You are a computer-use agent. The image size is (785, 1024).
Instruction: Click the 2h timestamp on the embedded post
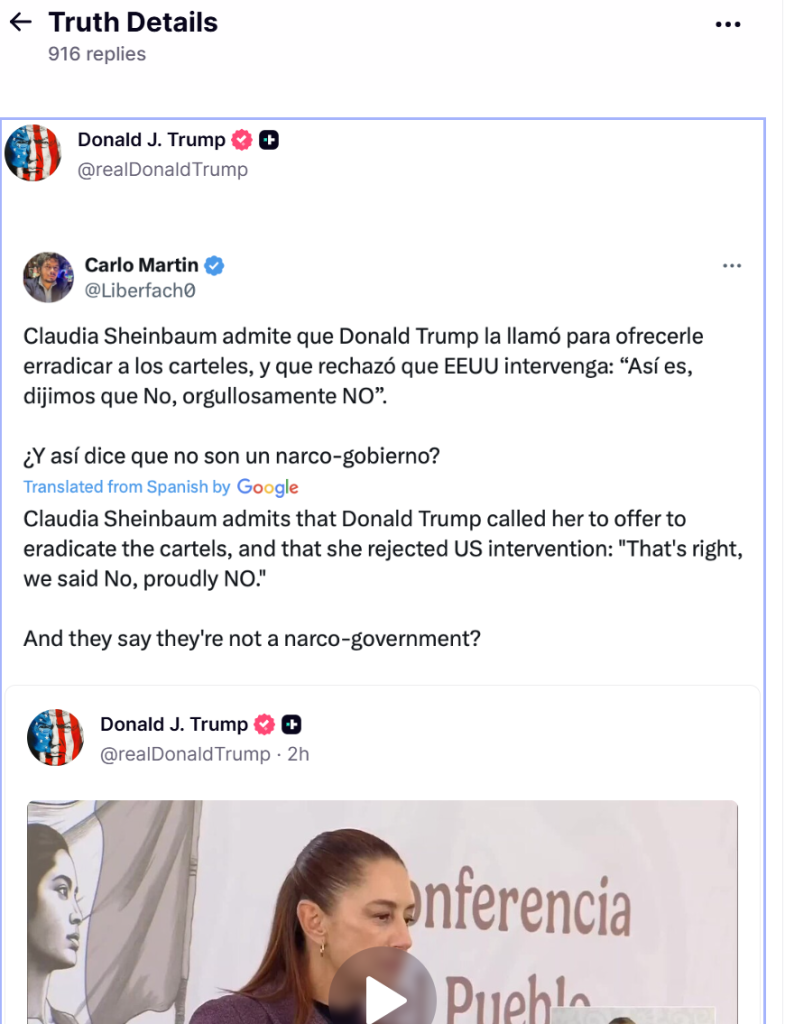coord(298,753)
